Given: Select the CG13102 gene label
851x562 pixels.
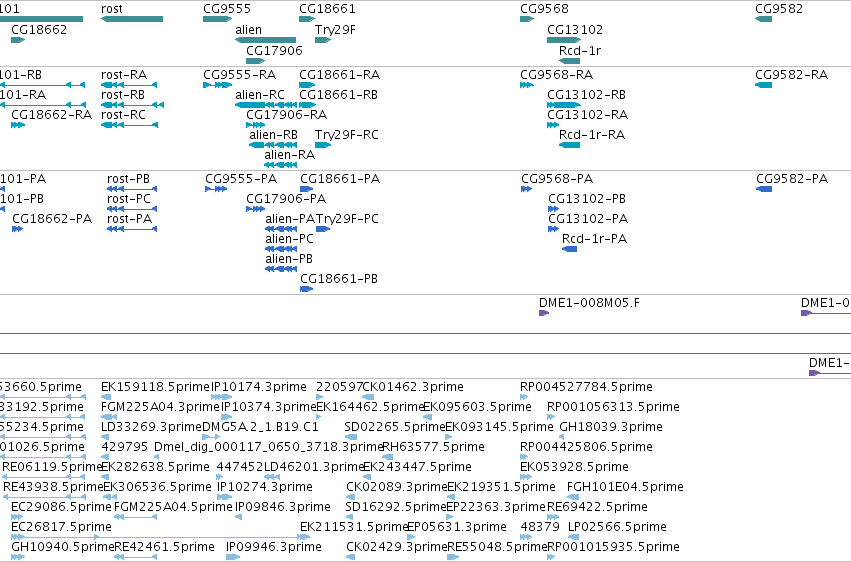Looking at the screenshot, I should pyautogui.click(x=575, y=29).
